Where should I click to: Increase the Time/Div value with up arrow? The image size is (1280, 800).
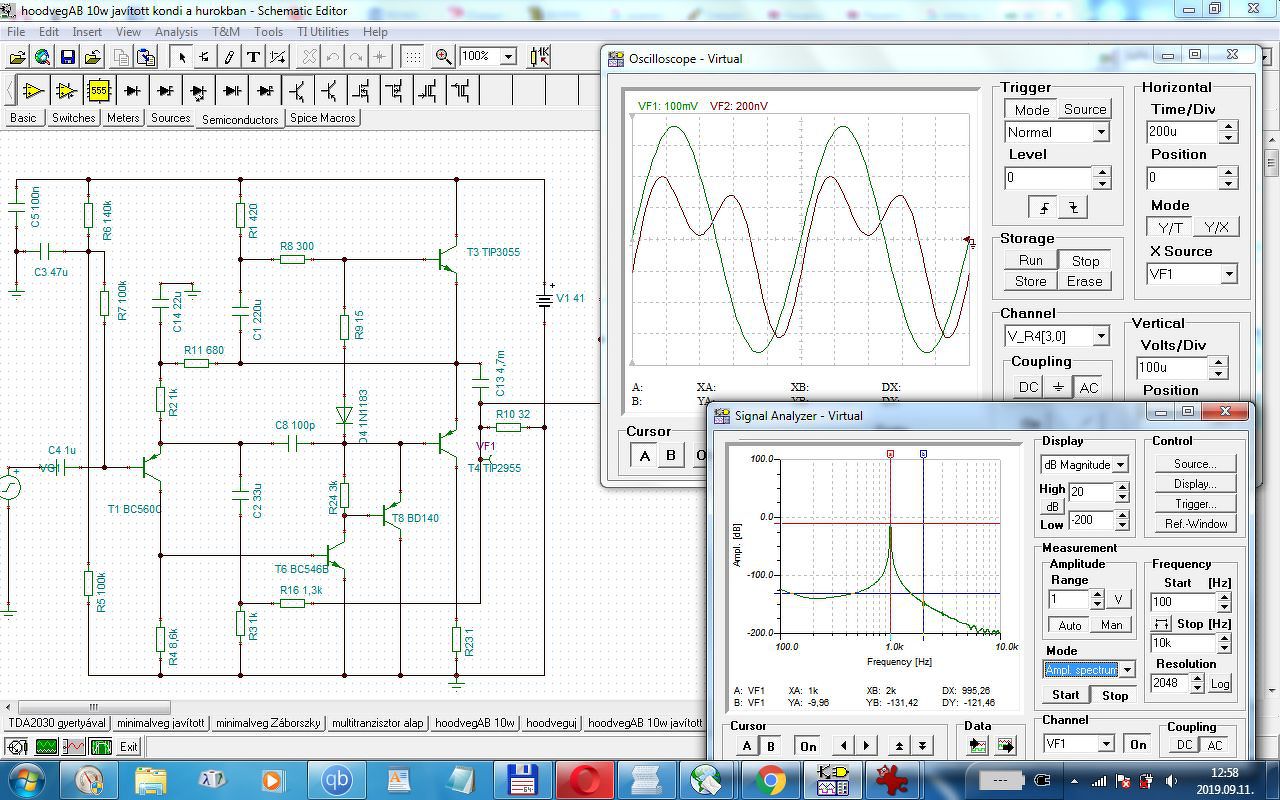1228,126
